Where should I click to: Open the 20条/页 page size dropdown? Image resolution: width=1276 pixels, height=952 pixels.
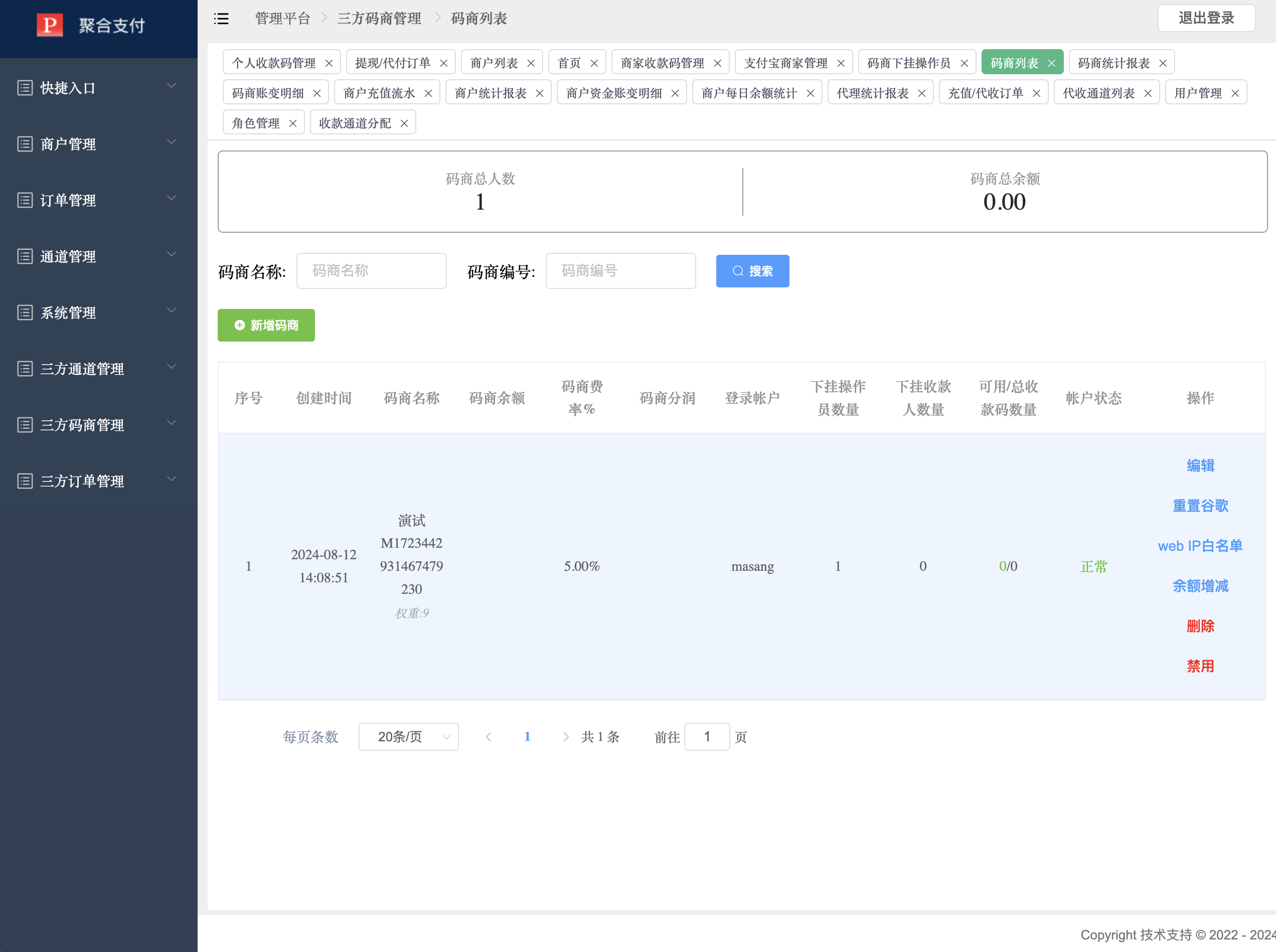tap(408, 736)
